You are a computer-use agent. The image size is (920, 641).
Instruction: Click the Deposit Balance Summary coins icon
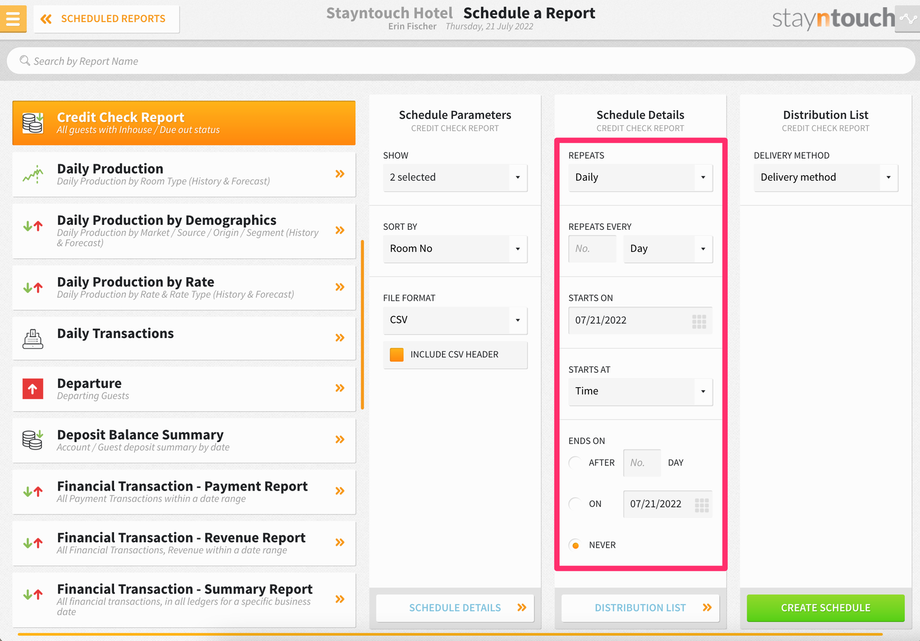point(33,440)
